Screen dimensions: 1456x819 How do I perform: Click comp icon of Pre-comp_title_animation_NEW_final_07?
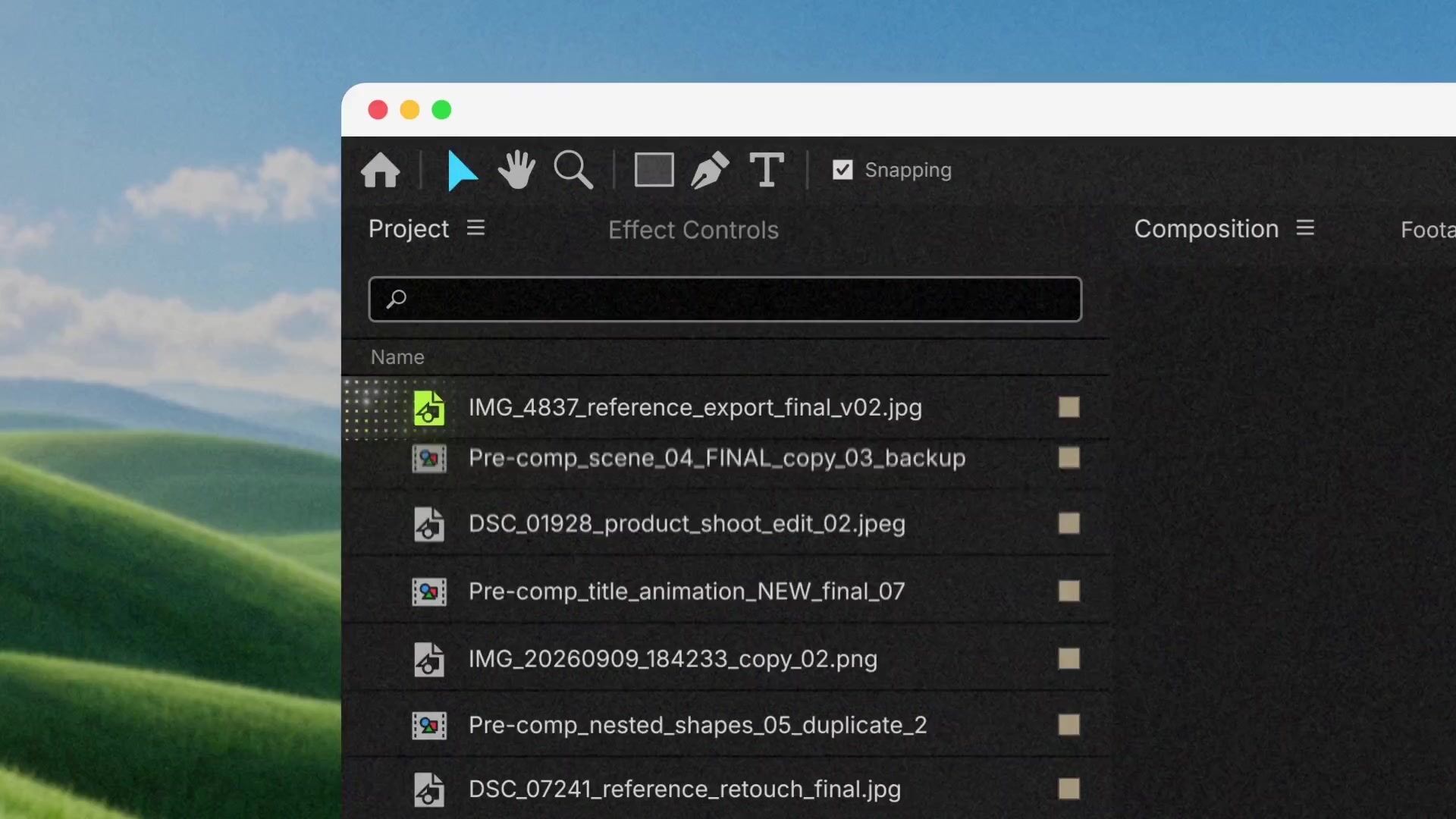pos(429,591)
